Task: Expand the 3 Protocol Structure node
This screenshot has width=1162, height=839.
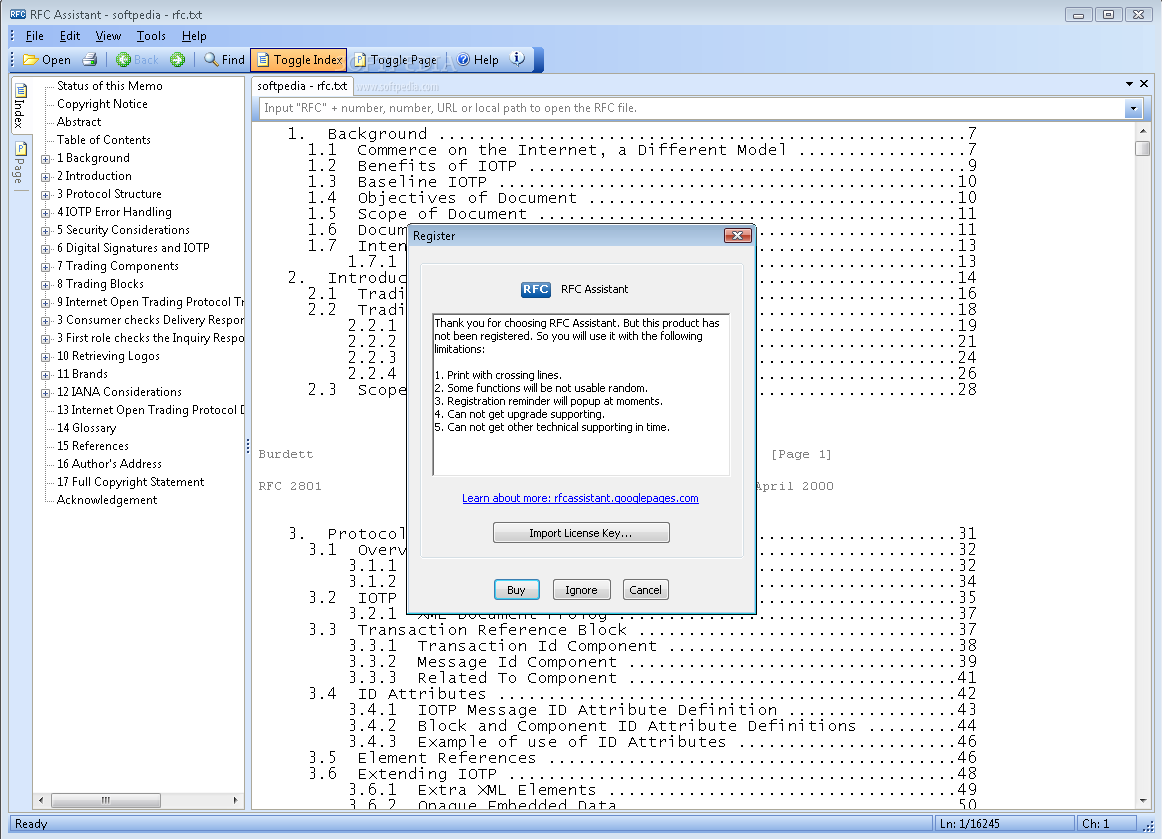Action: point(46,194)
